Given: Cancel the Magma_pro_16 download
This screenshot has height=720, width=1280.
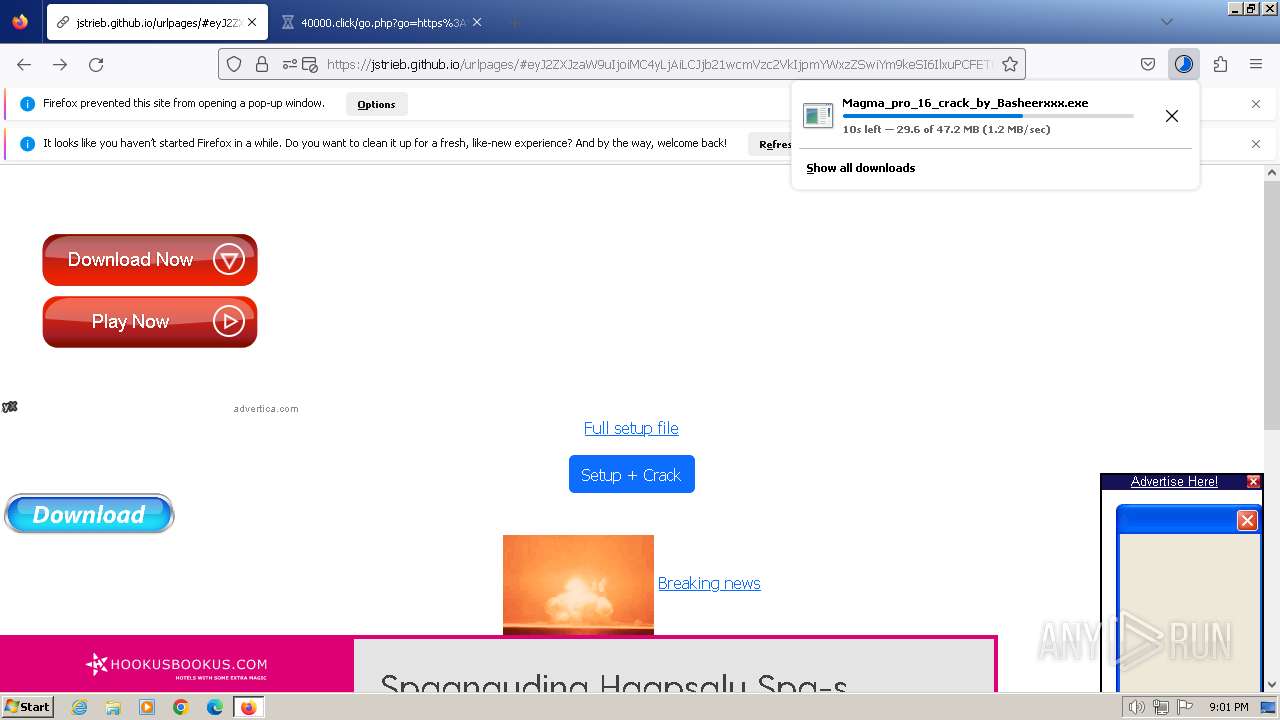Looking at the screenshot, I should (1172, 116).
